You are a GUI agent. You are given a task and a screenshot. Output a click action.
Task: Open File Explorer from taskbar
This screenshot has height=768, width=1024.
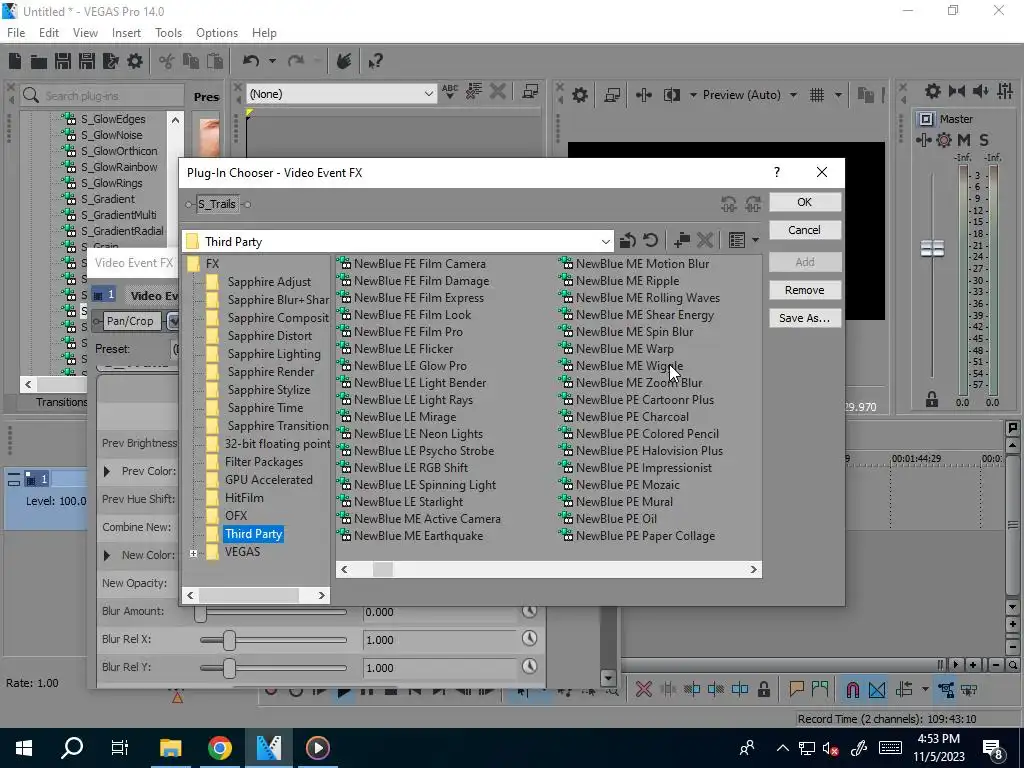[x=170, y=748]
